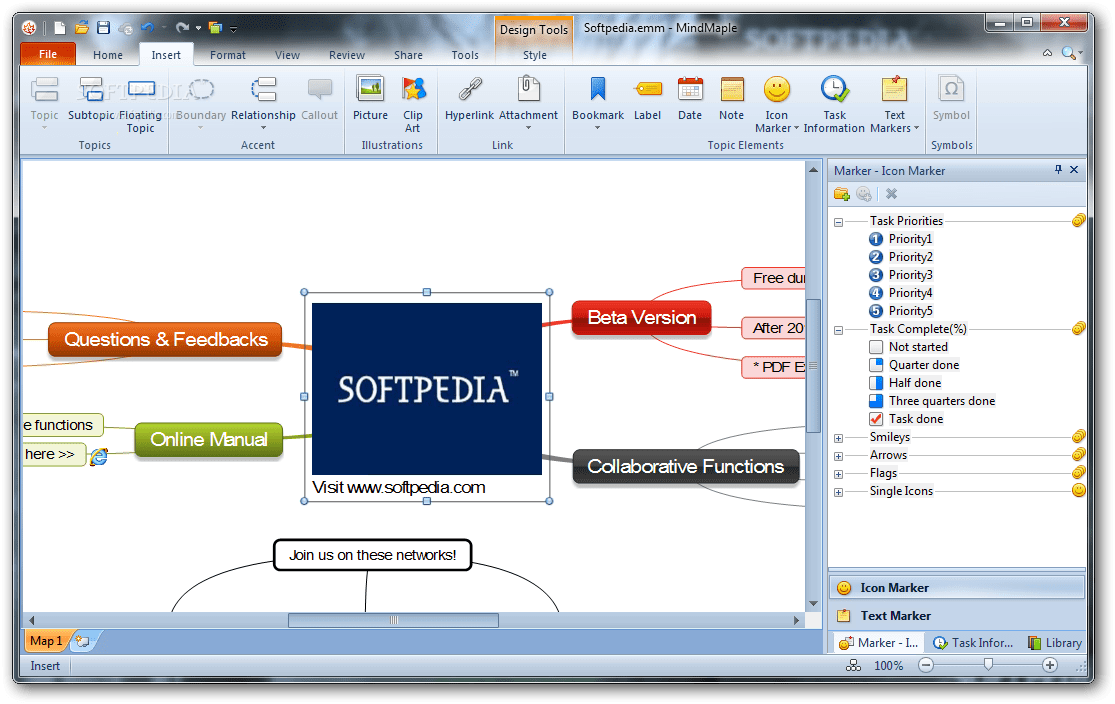The width and height of the screenshot is (1115, 704).
Task: Select the Three quarters done marker
Action: [932, 401]
